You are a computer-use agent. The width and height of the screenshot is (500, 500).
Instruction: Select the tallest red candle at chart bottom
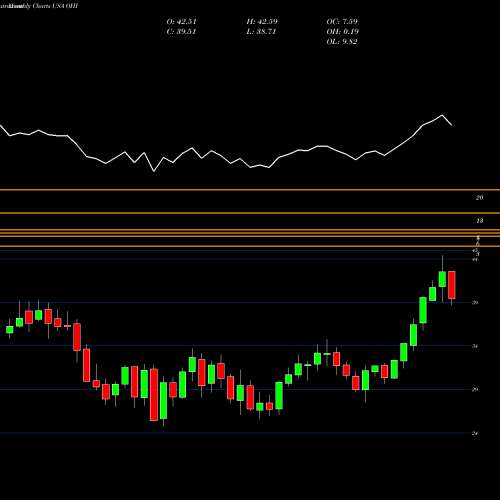[154, 395]
